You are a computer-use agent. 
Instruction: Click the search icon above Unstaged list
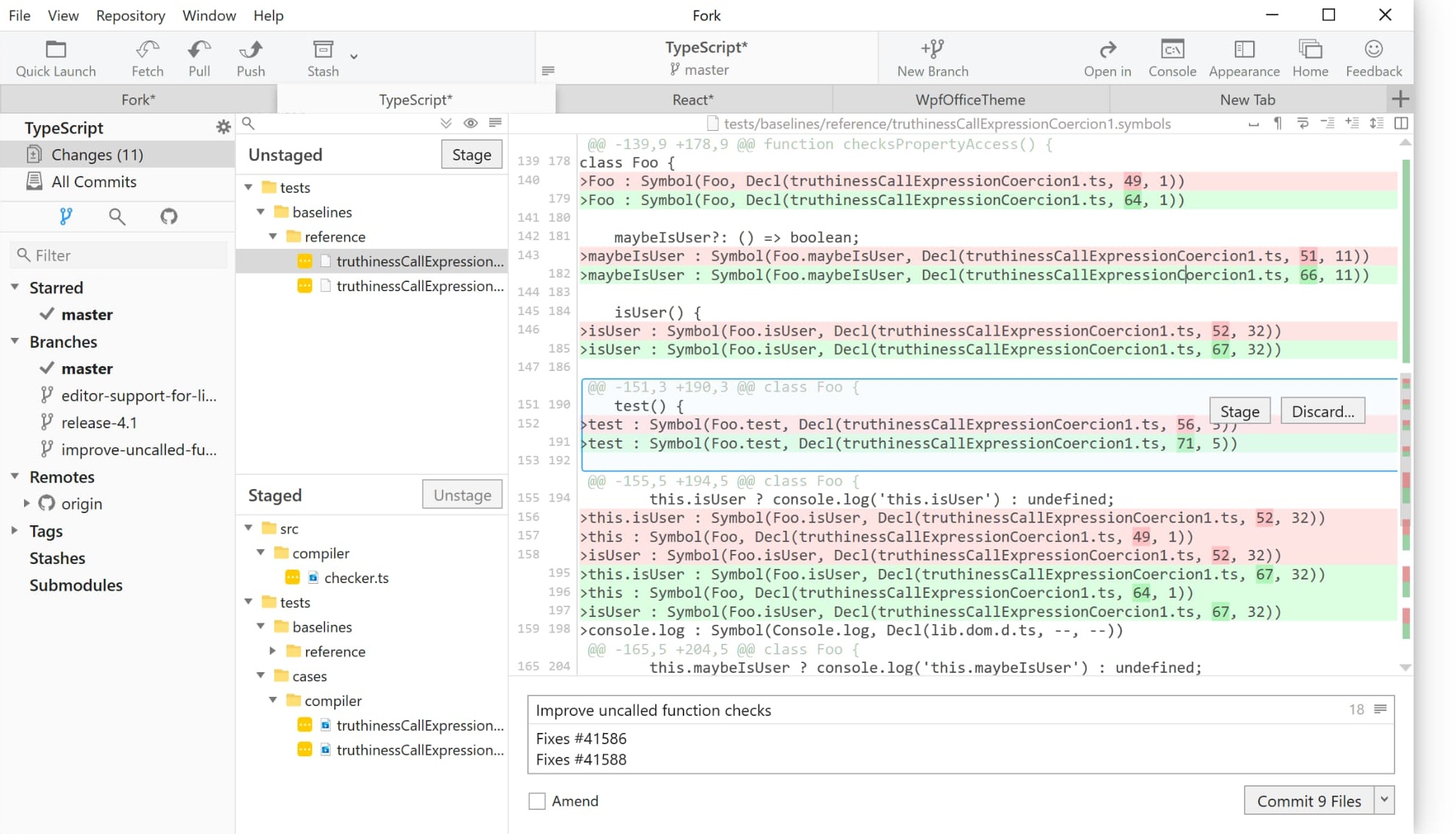(x=248, y=123)
